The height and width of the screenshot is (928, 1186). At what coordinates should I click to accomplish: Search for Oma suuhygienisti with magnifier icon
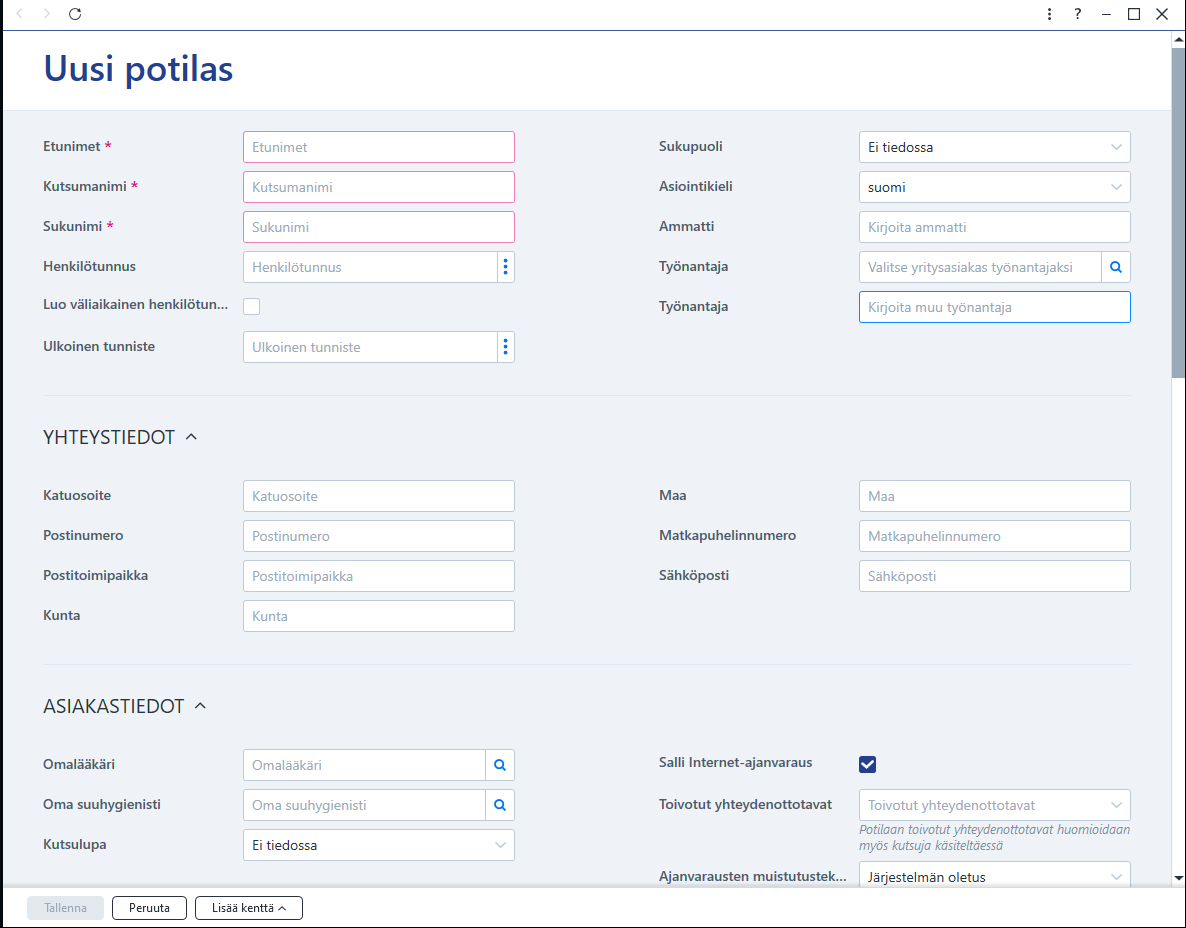pyautogui.click(x=500, y=805)
